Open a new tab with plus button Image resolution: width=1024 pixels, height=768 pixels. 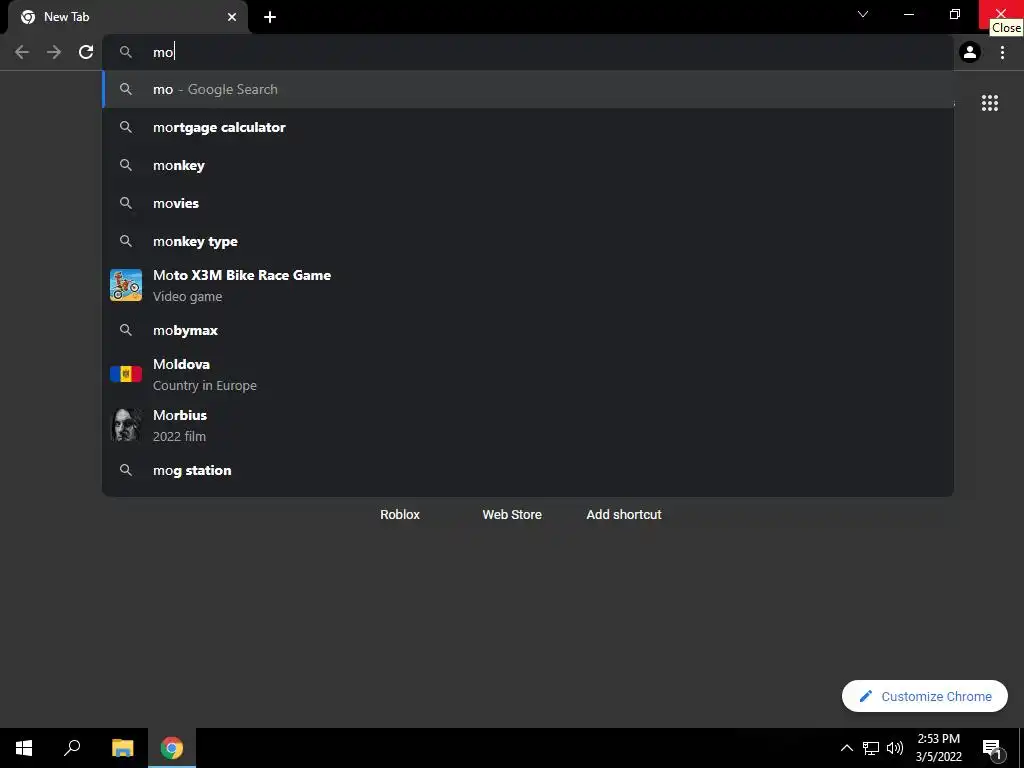click(270, 17)
